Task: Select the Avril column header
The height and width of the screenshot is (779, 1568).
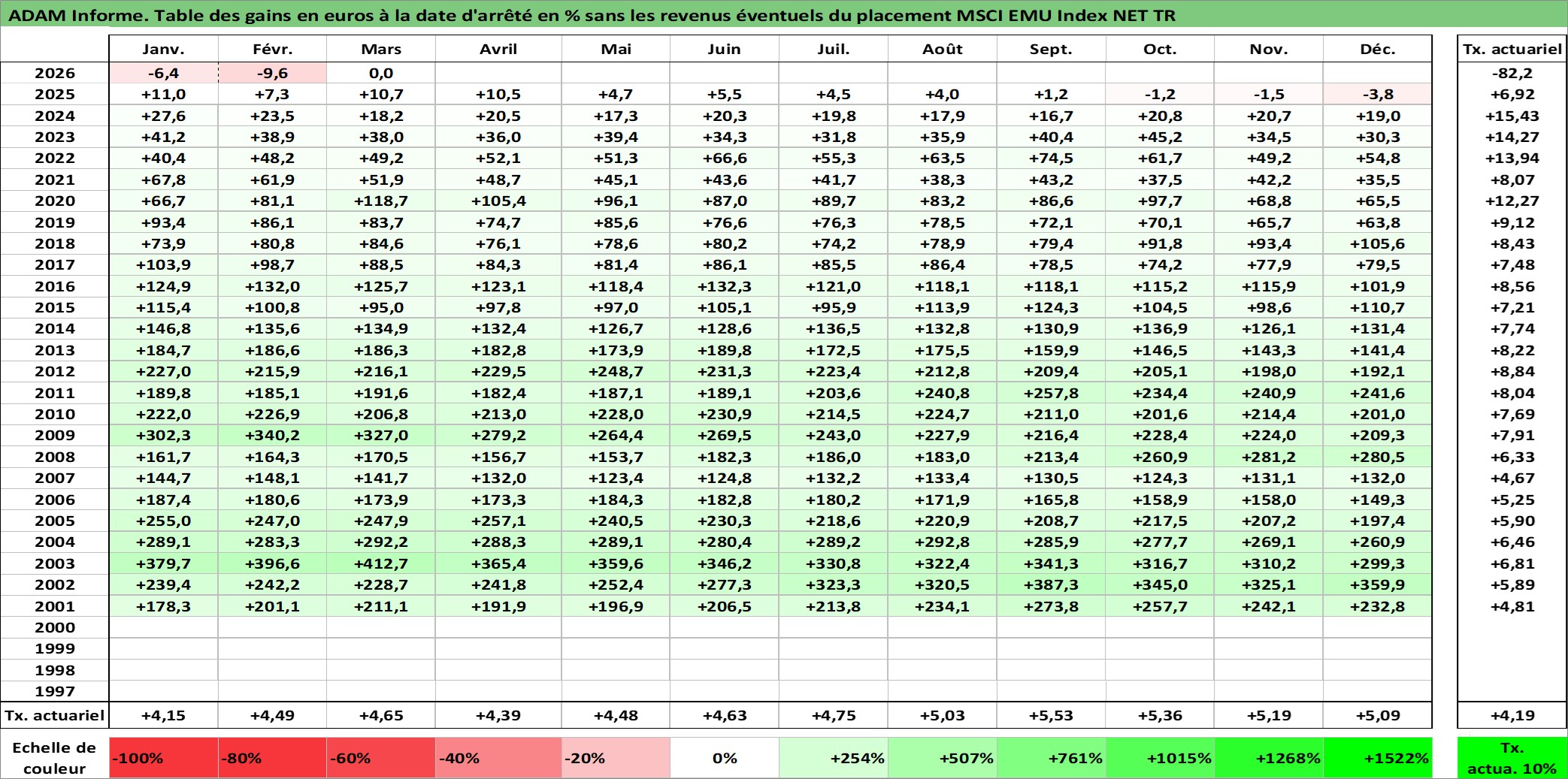Action: click(x=498, y=49)
